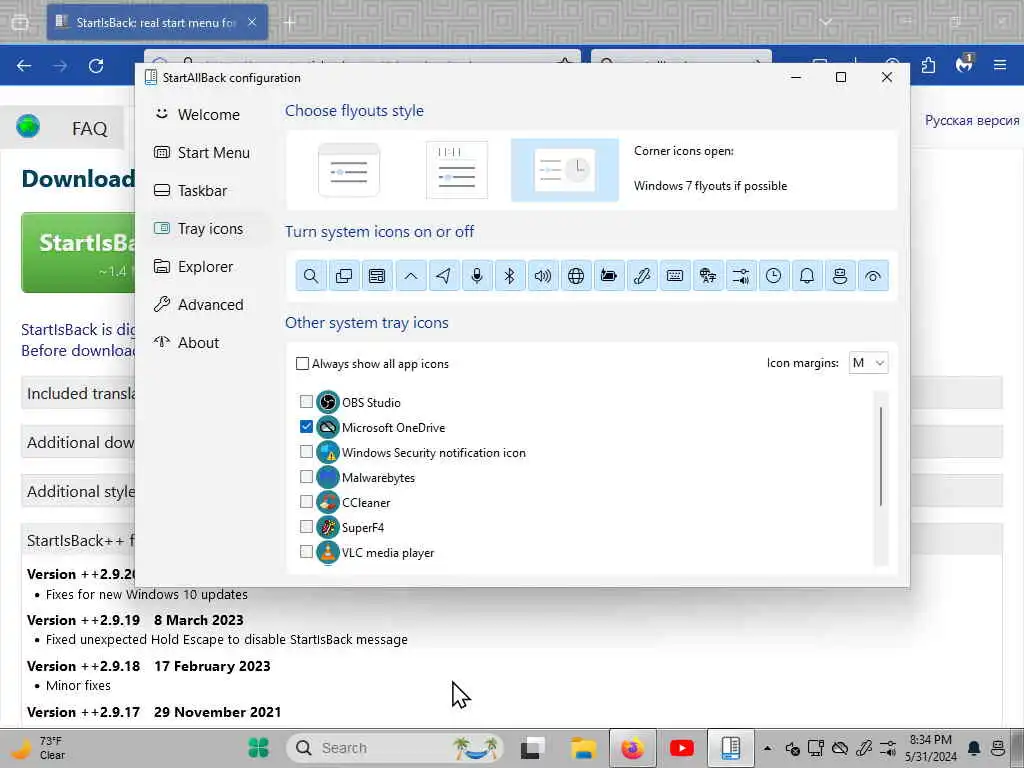The width and height of the screenshot is (1024, 768).
Task: Toggle the Clock system icon
Action: coord(774,276)
